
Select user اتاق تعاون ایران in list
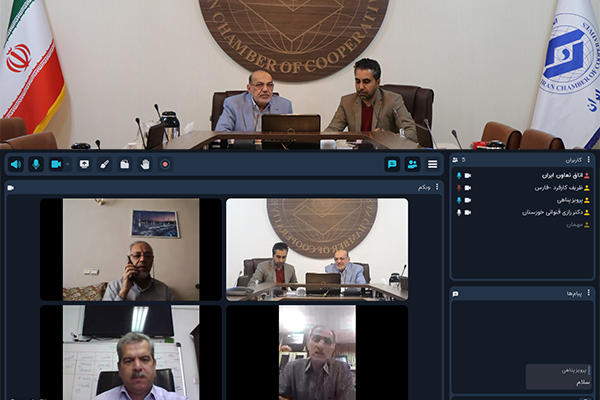(555, 176)
